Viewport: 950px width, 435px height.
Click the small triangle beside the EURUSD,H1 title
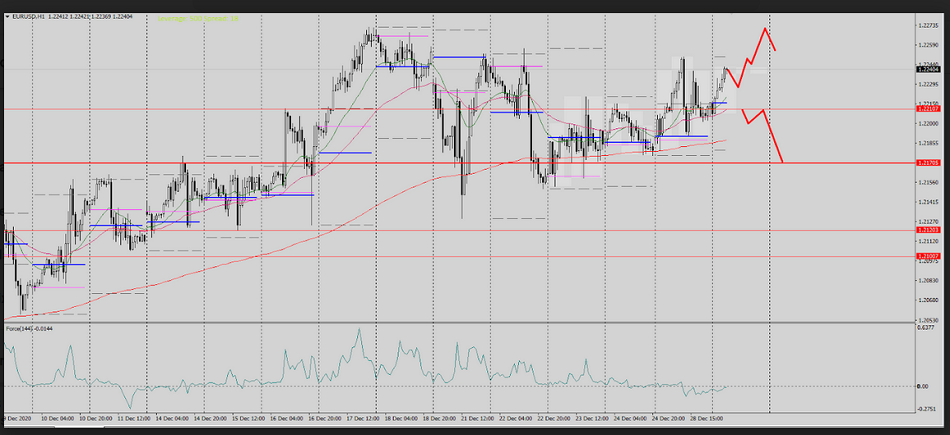[x=6, y=18]
